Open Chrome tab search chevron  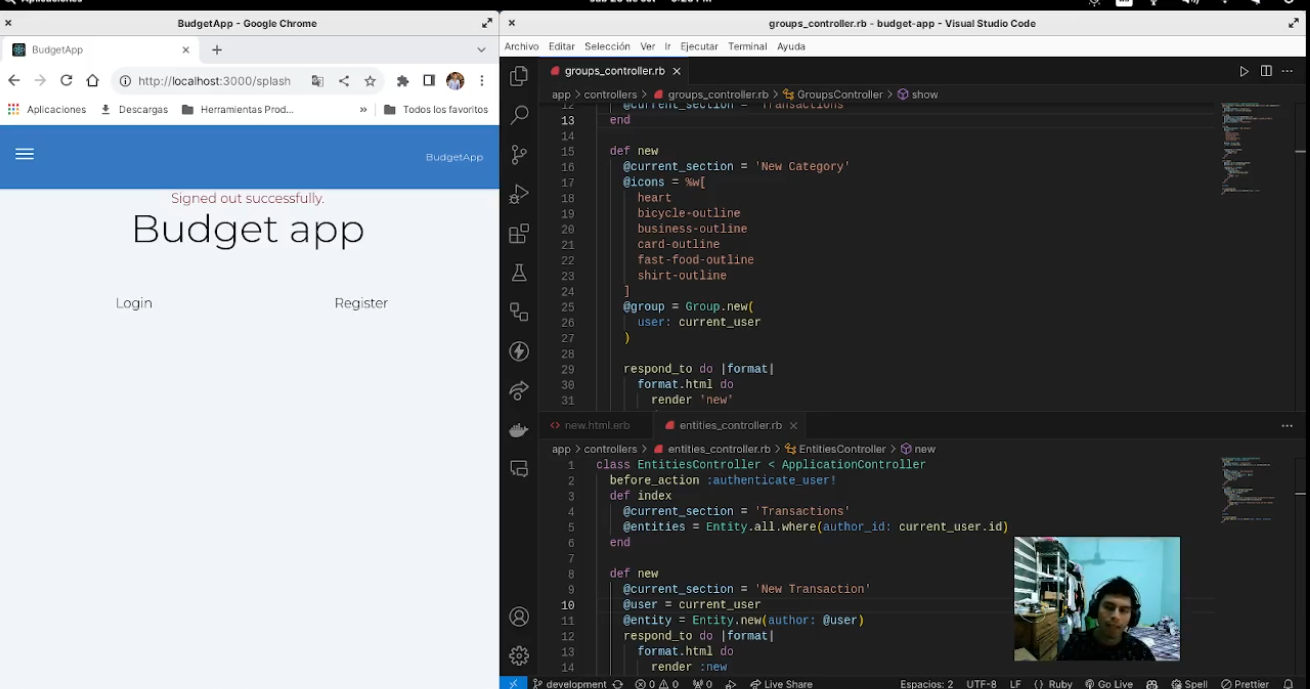pyautogui.click(x=481, y=49)
